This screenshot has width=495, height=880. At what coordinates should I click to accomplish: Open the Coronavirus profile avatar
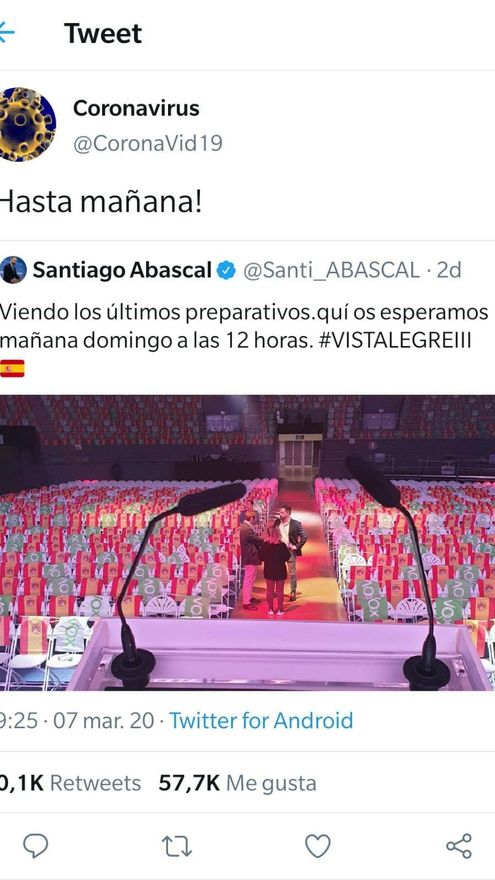pyautogui.click(x=28, y=125)
